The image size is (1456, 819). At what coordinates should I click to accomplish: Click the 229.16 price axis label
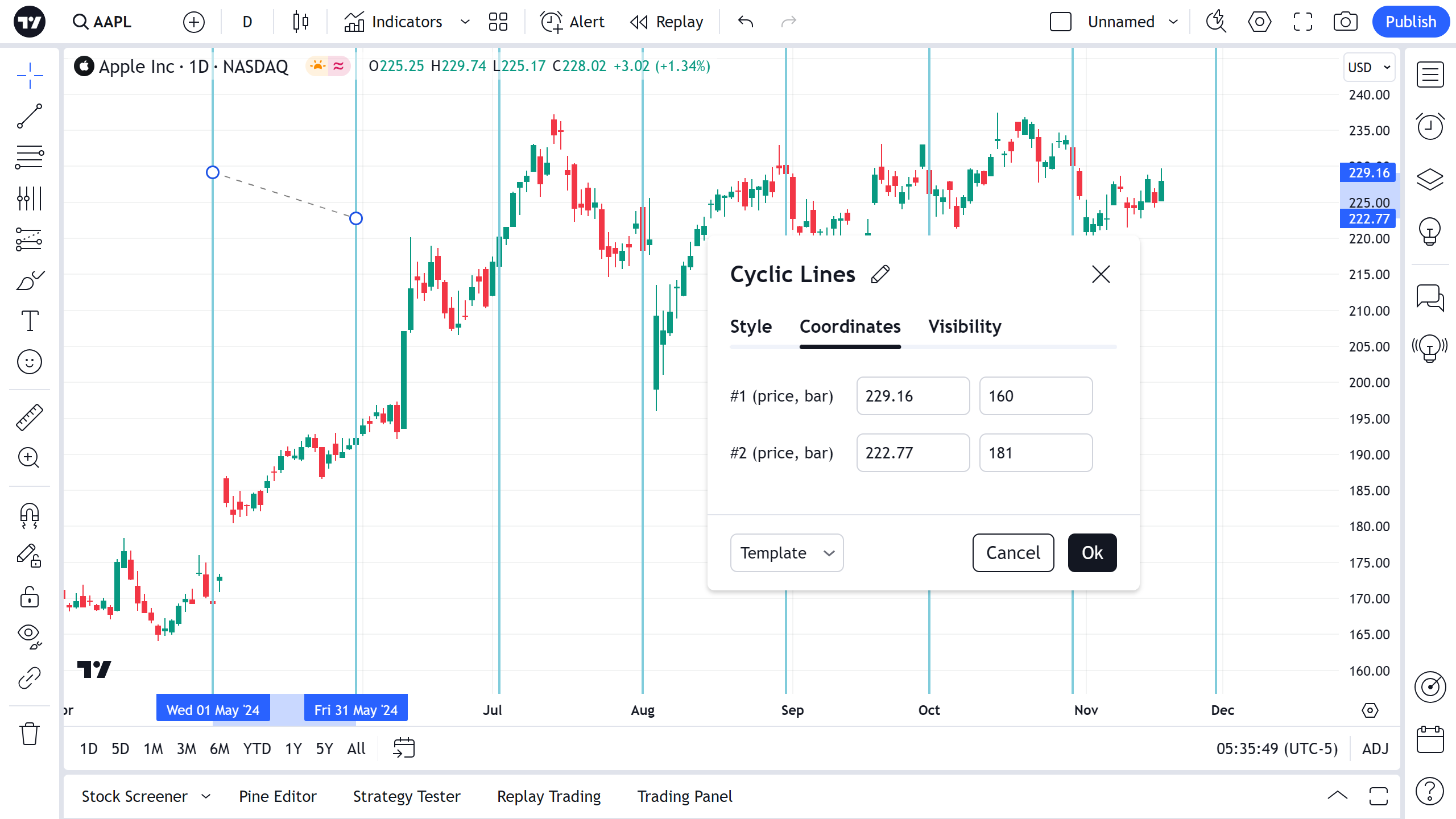click(1368, 173)
